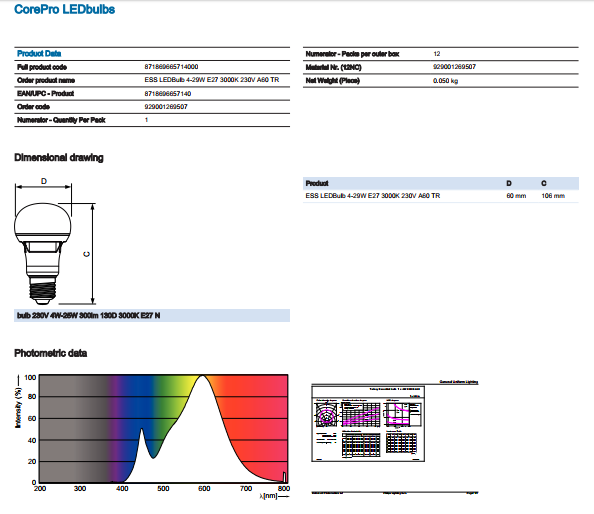Select caption bulb 230V 4W-25W 300lm
The height and width of the screenshot is (514, 594).
click(x=88, y=316)
